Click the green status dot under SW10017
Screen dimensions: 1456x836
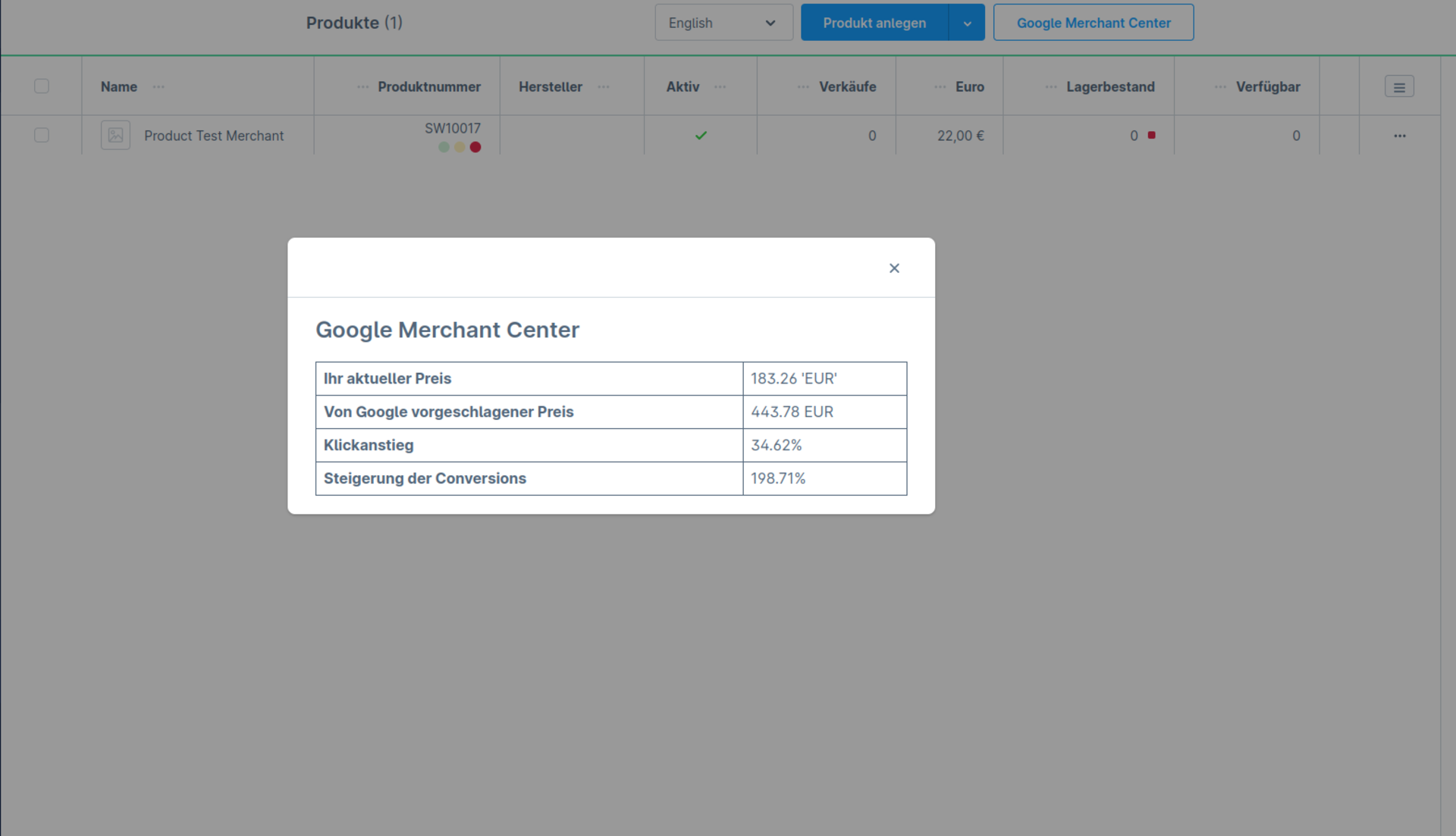(444, 147)
